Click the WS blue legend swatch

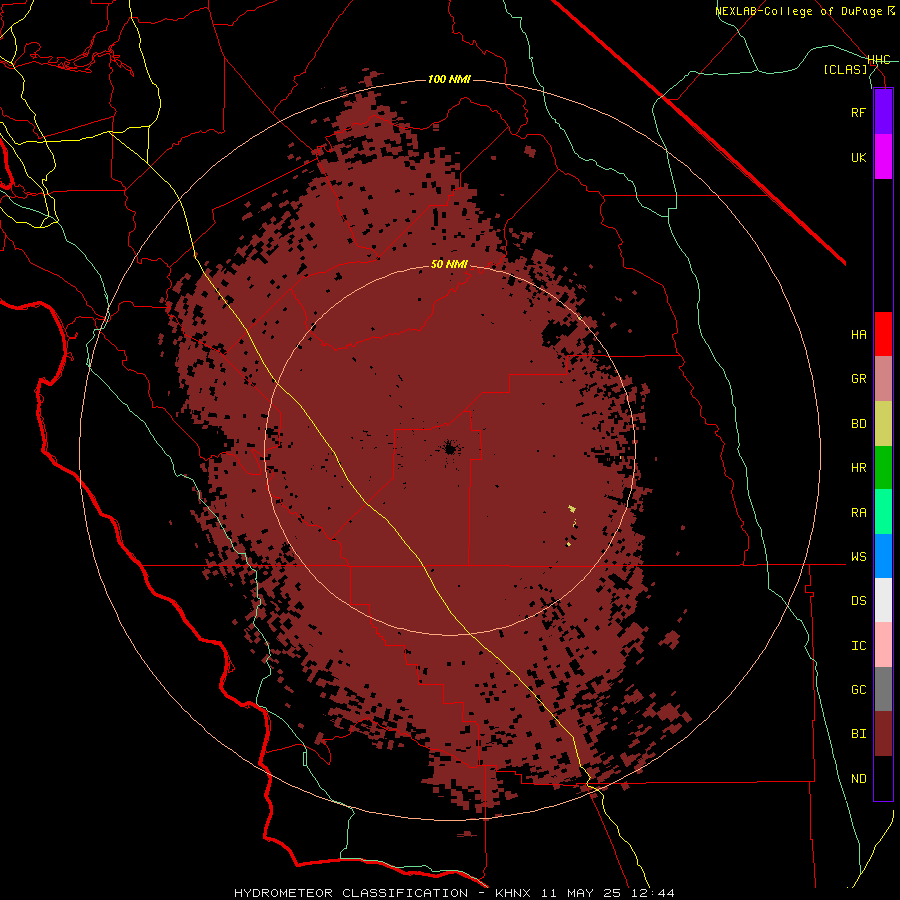883,556
